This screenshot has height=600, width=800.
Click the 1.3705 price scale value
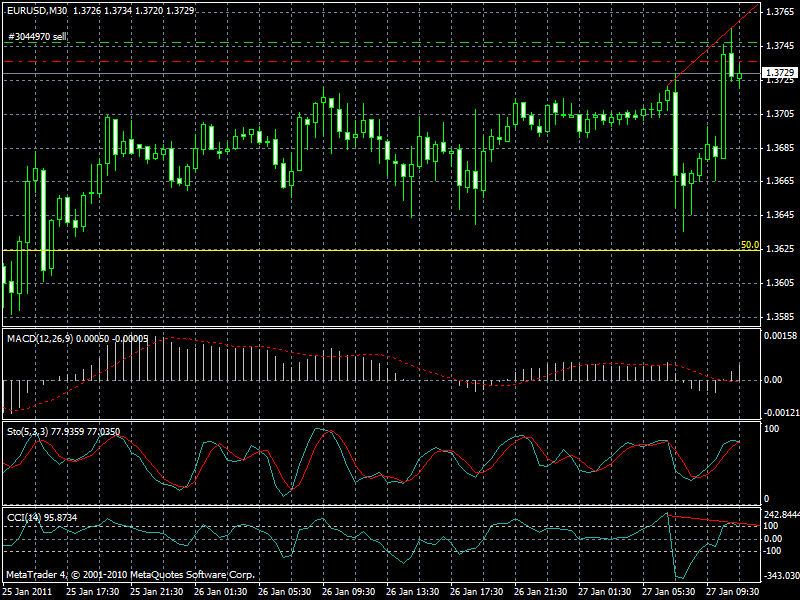[780, 113]
